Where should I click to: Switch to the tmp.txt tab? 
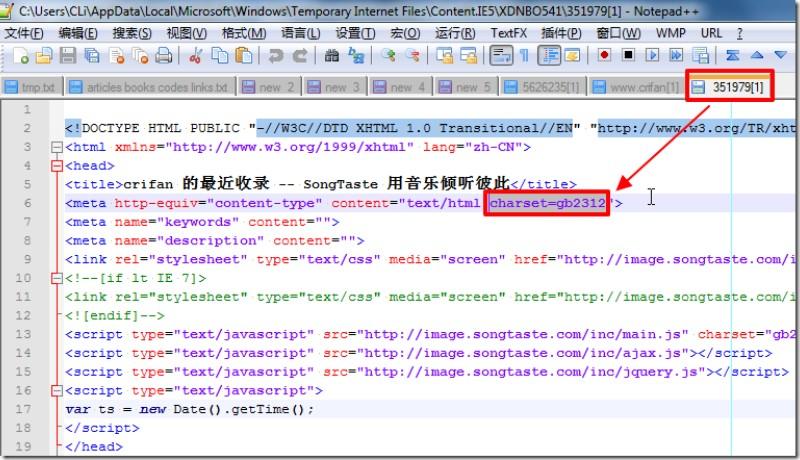coord(31,87)
